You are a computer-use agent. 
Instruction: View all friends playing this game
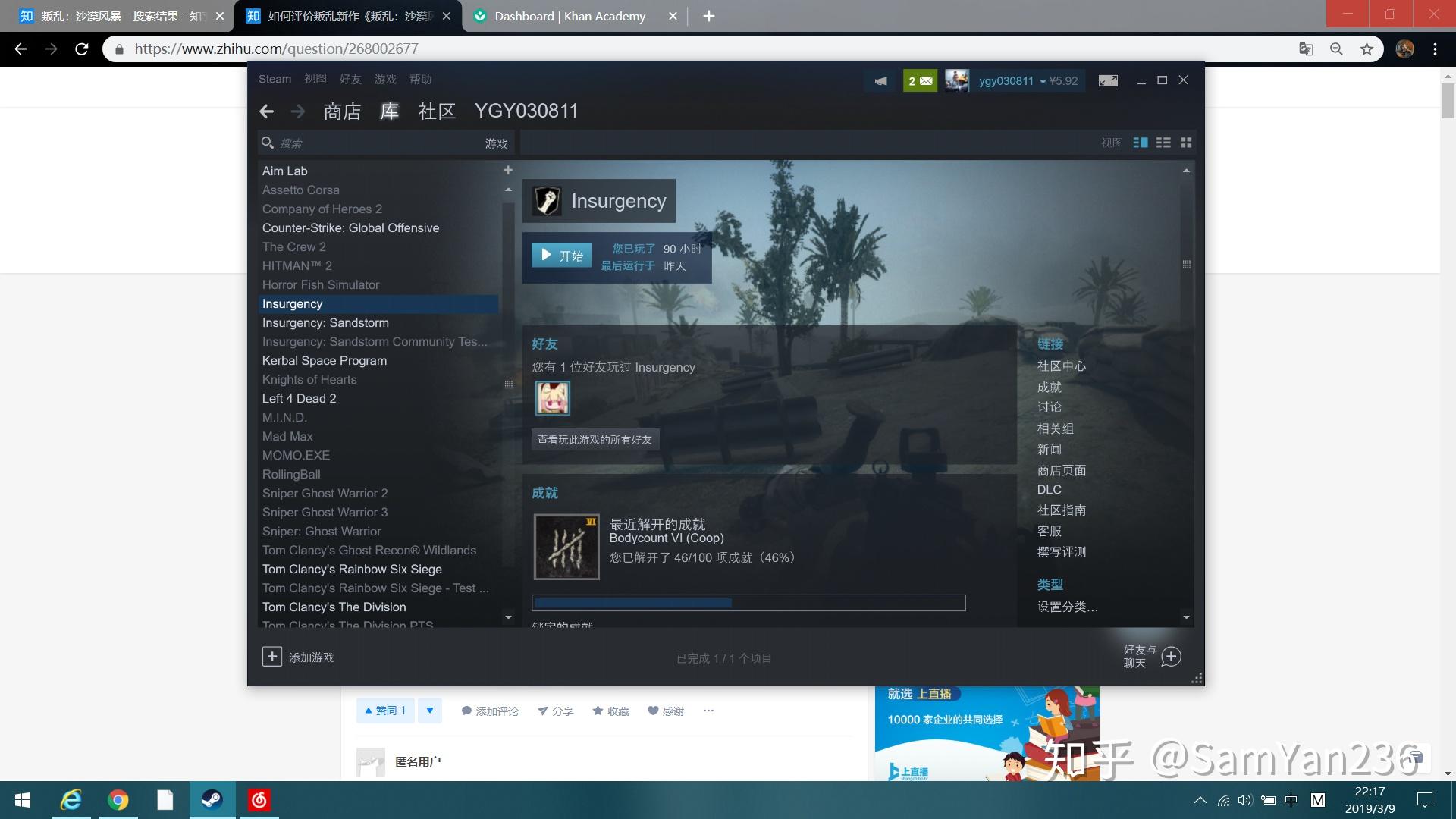[595, 440]
